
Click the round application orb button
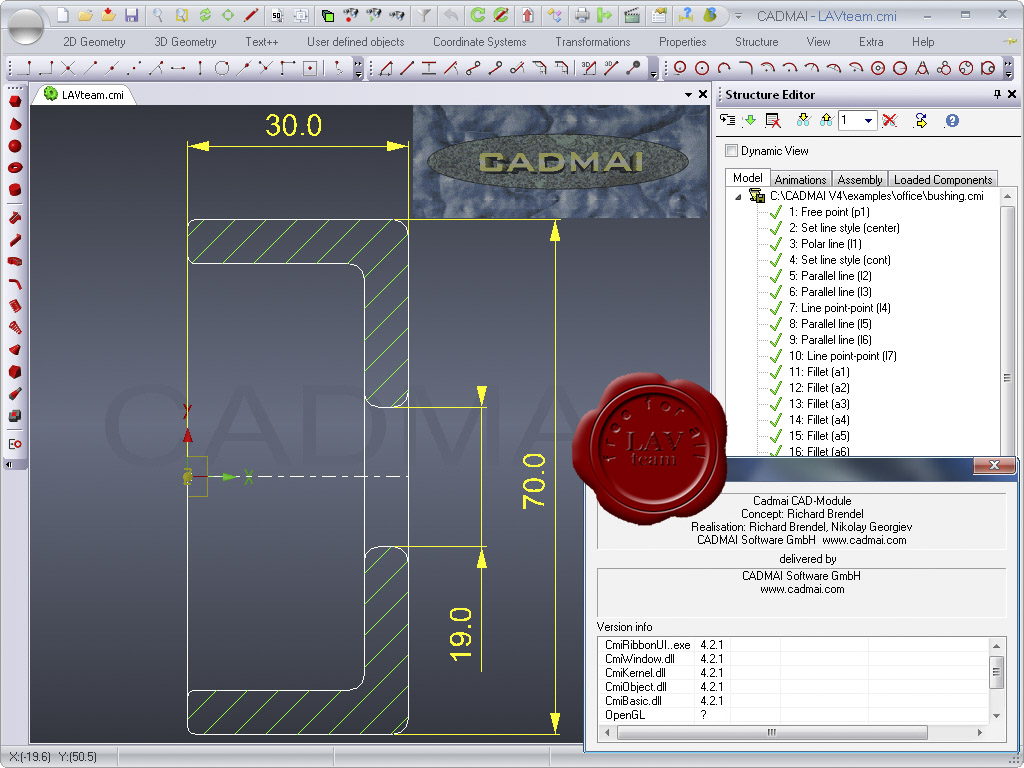click(x=25, y=25)
